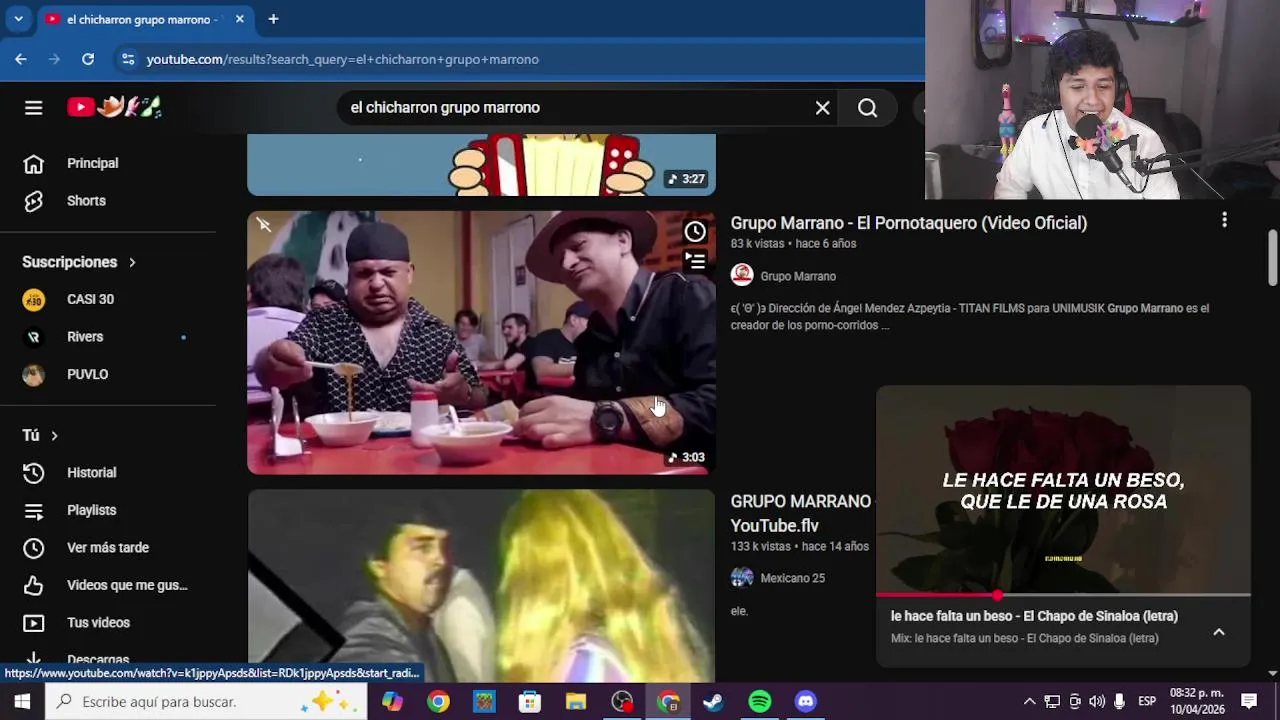Open Copilot from the taskbar
This screenshot has width=1280, height=720.
point(392,702)
